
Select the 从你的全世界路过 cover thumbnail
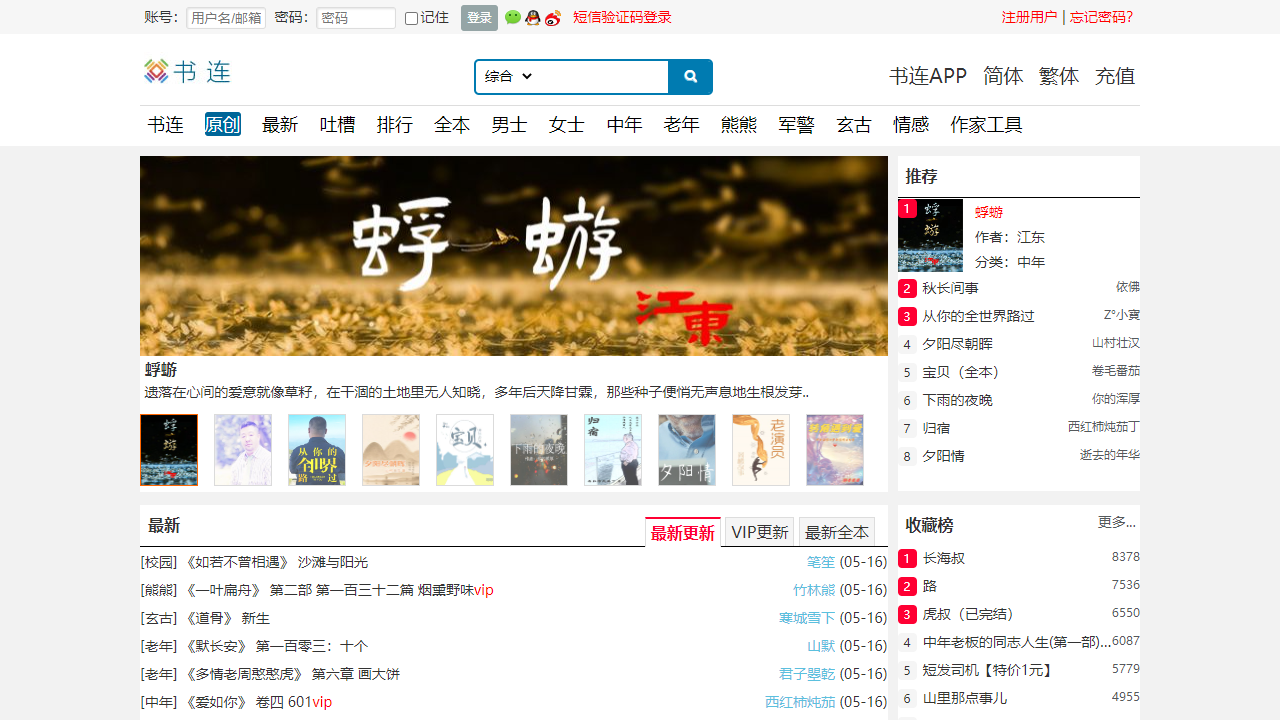tap(317, 450)
